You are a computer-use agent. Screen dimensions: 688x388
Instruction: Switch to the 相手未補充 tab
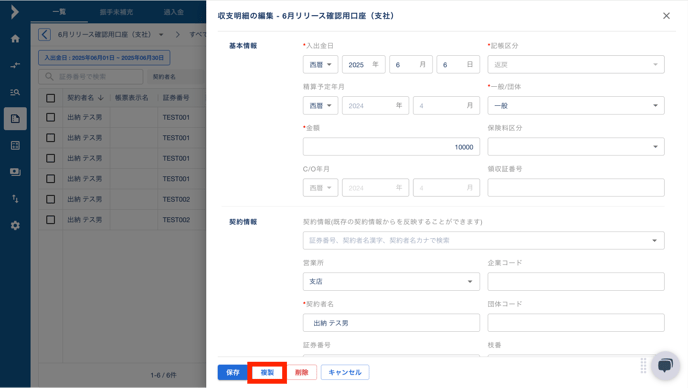coord(116,12)
